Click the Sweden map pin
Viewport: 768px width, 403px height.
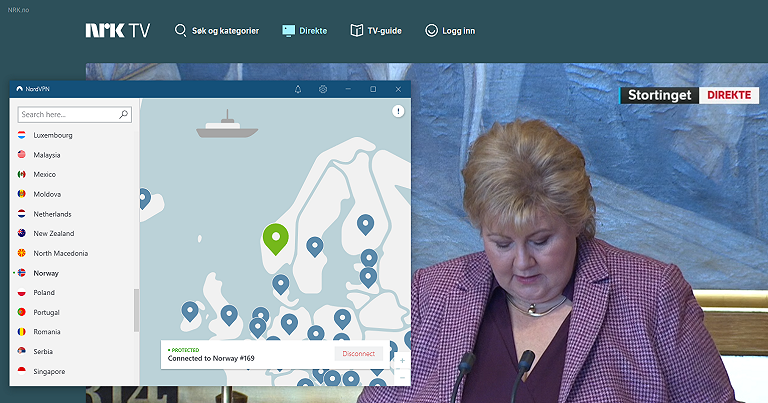click(x=314, y=246)
